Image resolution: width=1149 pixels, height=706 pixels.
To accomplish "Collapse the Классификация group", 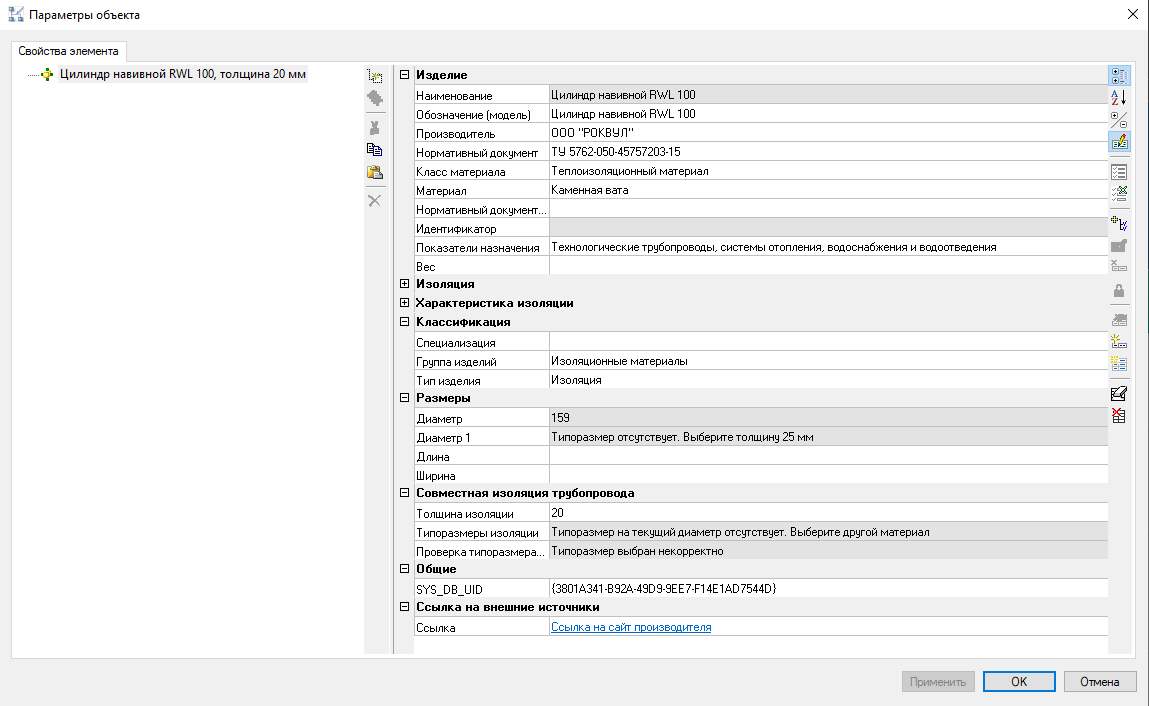I will point(404,321).
